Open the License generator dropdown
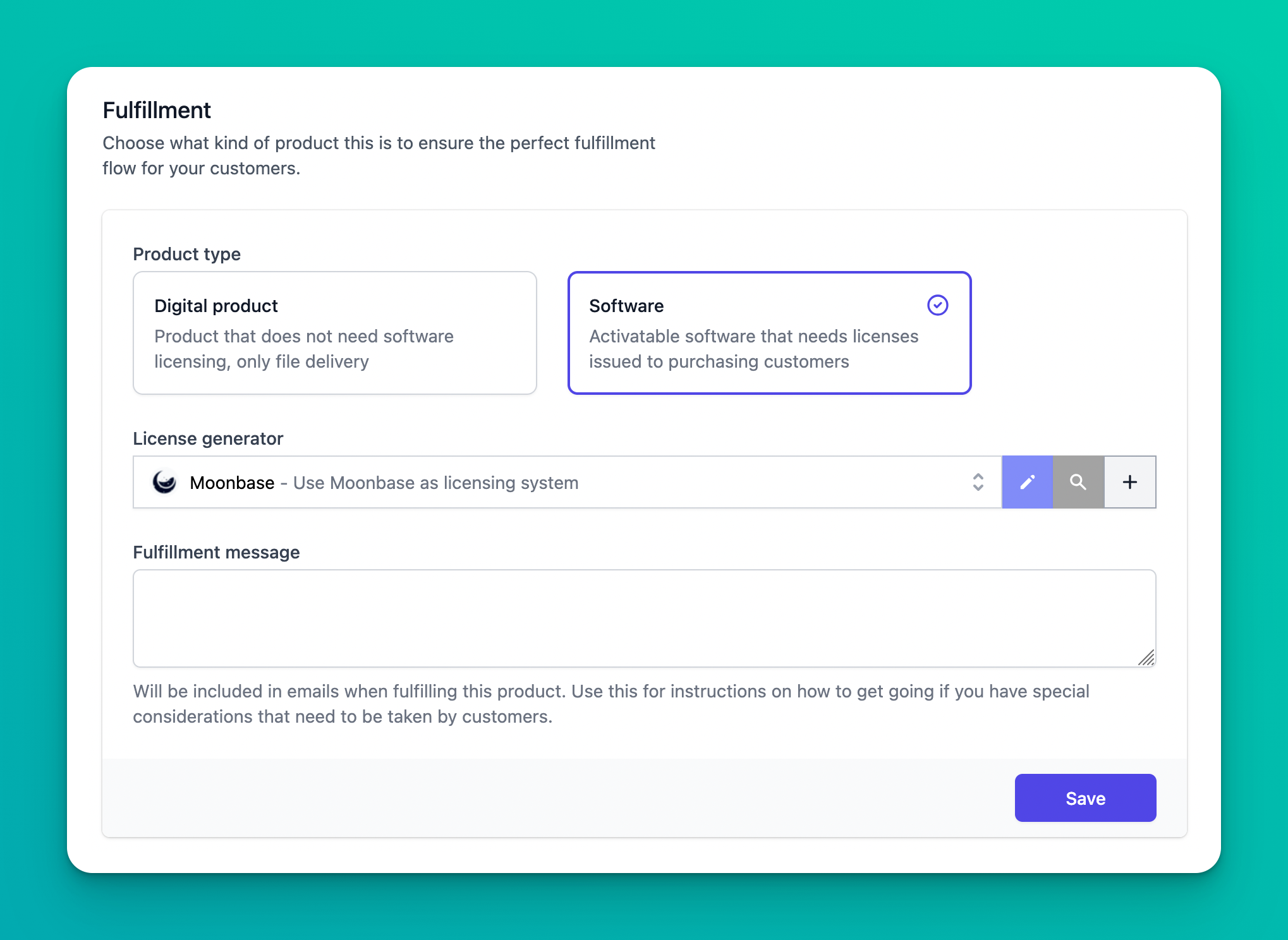Image resolution: width=1288 pixels, height=940 pixels. click(568, 482)
